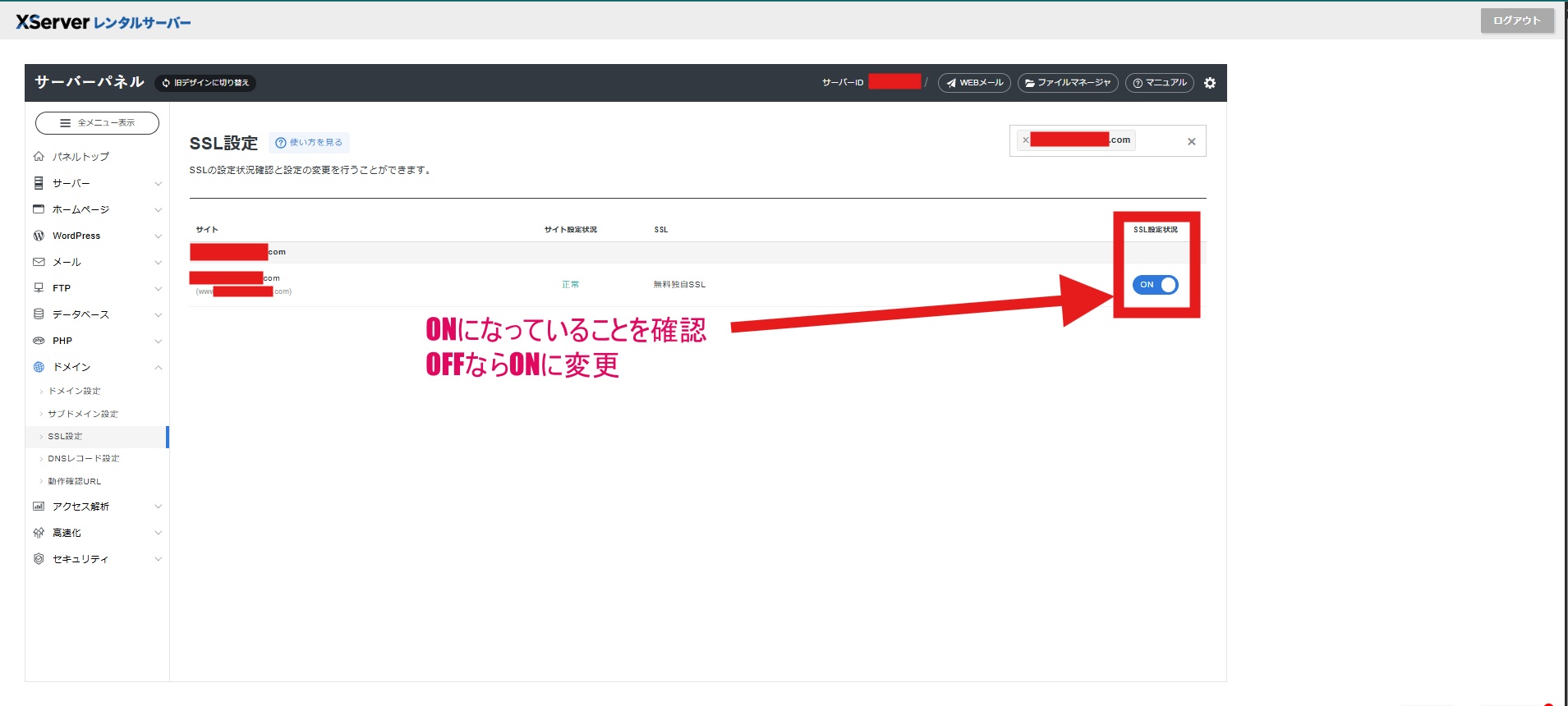Viewport: 1568px width, 706px height.
Task: Click the 無料独自SSL text
Action: click(679, 285)
